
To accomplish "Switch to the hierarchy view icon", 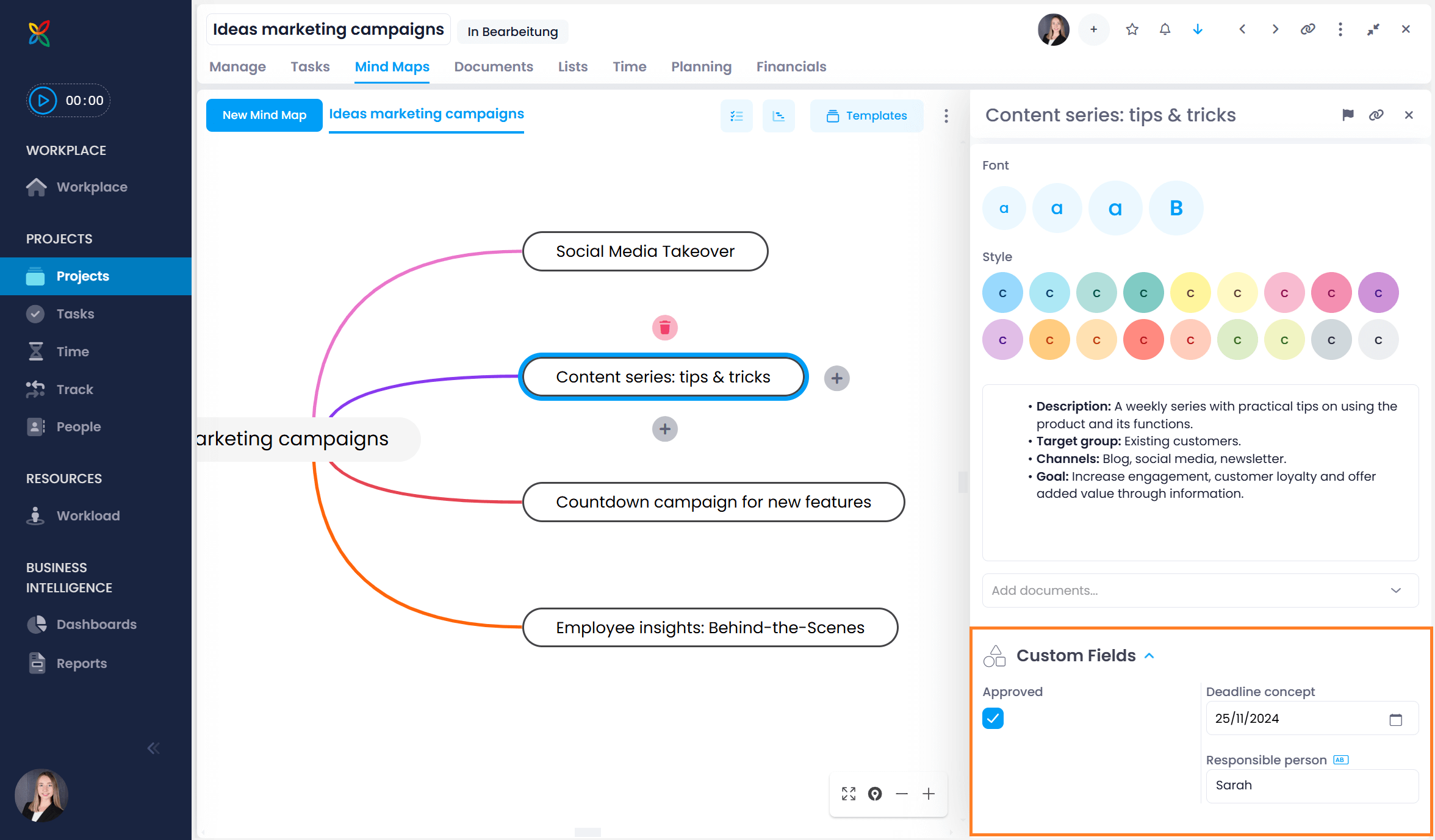I will [779, 115].
